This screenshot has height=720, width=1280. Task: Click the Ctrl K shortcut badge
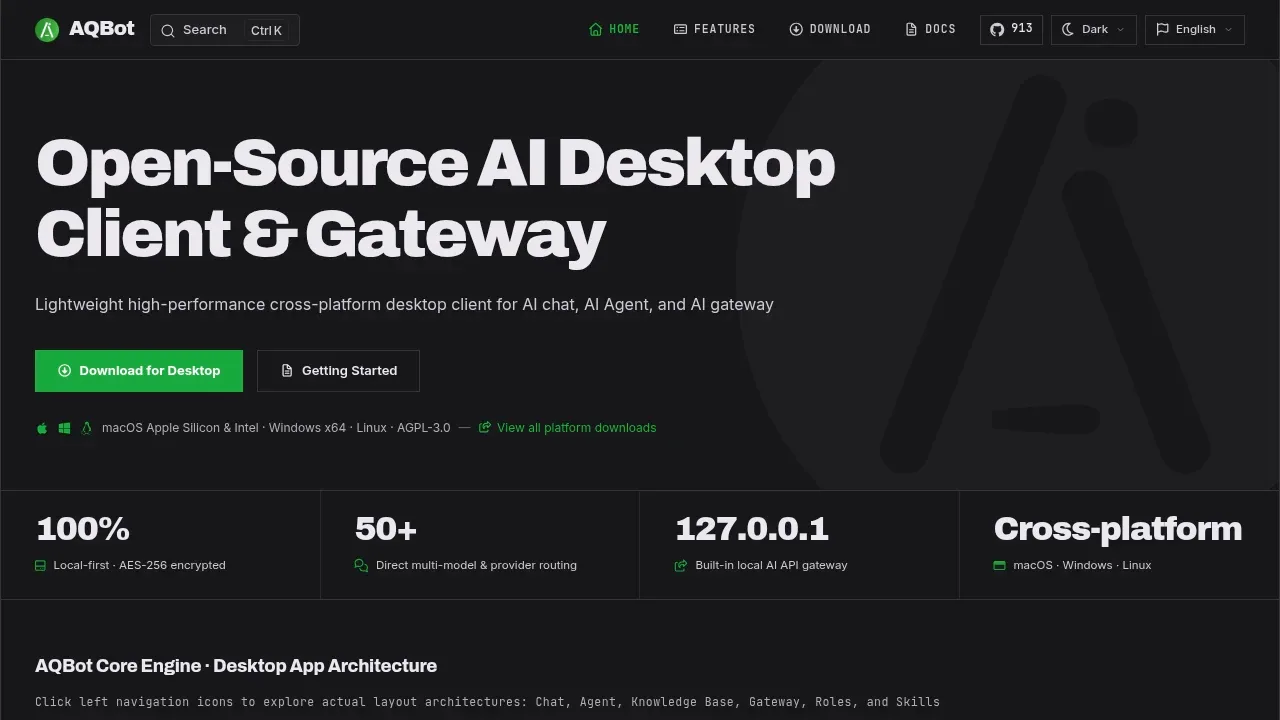(266, 30)
